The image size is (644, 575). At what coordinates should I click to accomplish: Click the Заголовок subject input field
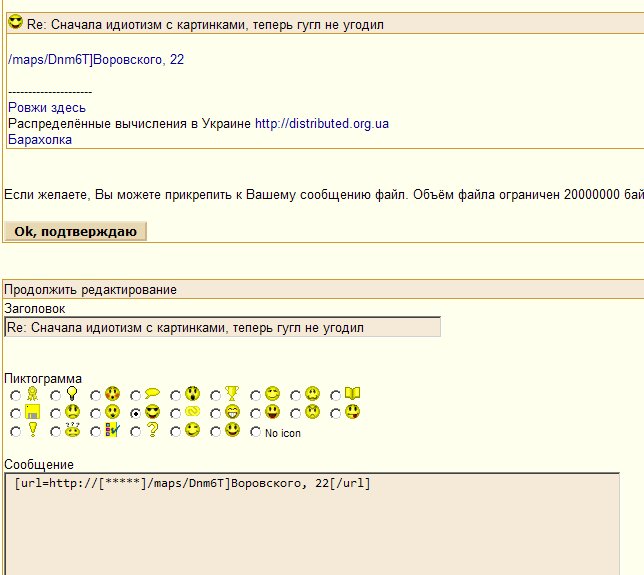click(x=222, y=327)
